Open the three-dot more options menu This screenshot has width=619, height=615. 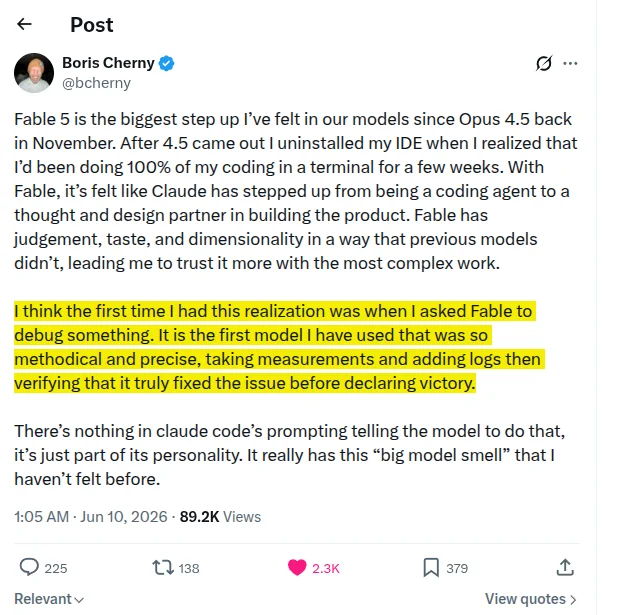[x=570, y=63]
